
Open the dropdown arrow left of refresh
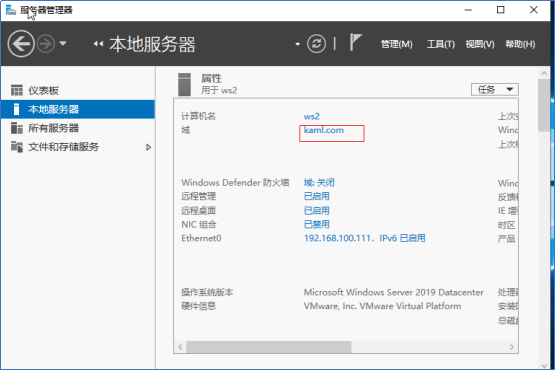coord(297,44)
